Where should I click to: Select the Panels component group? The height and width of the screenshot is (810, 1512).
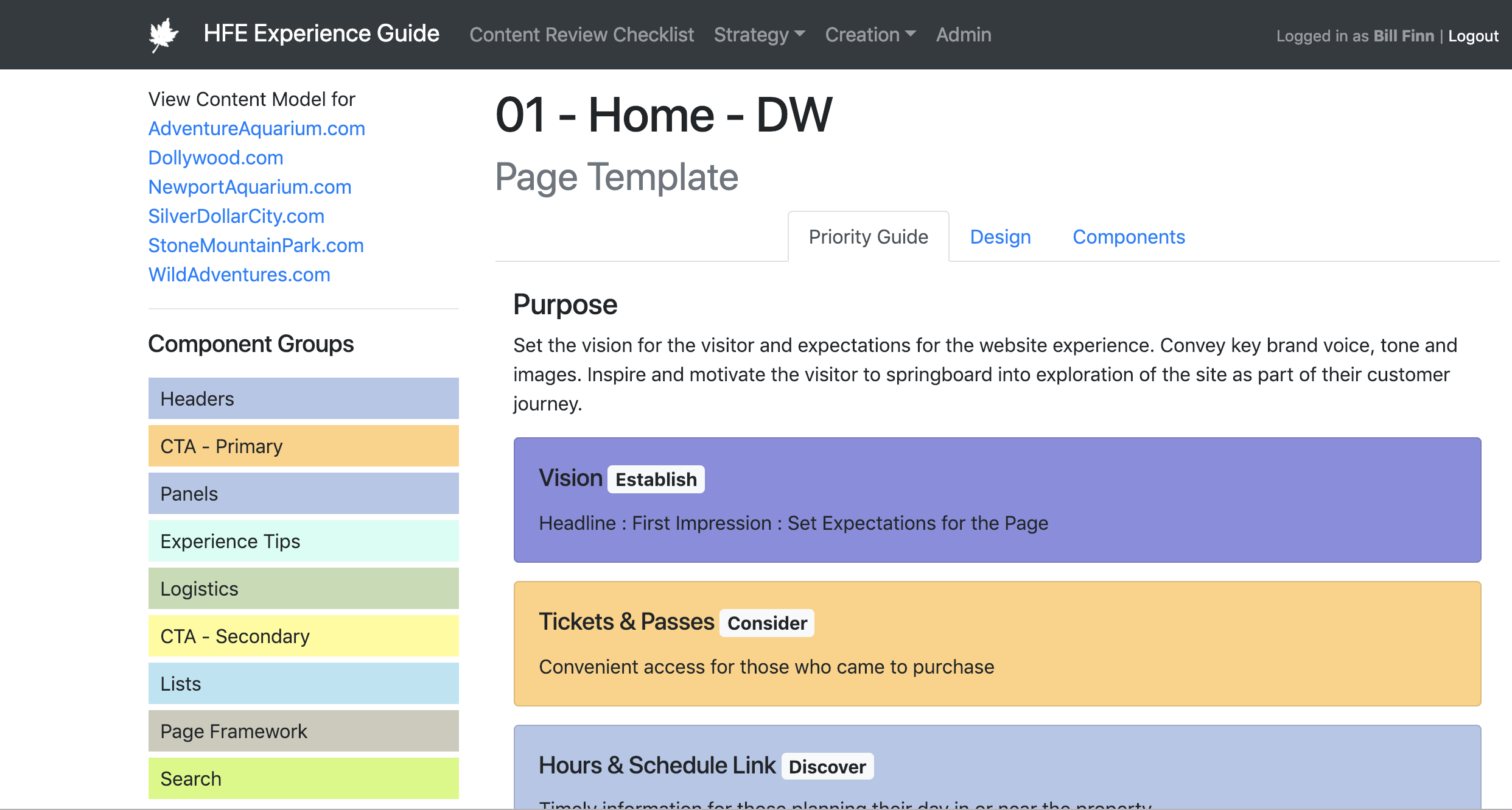coord(304,493)
